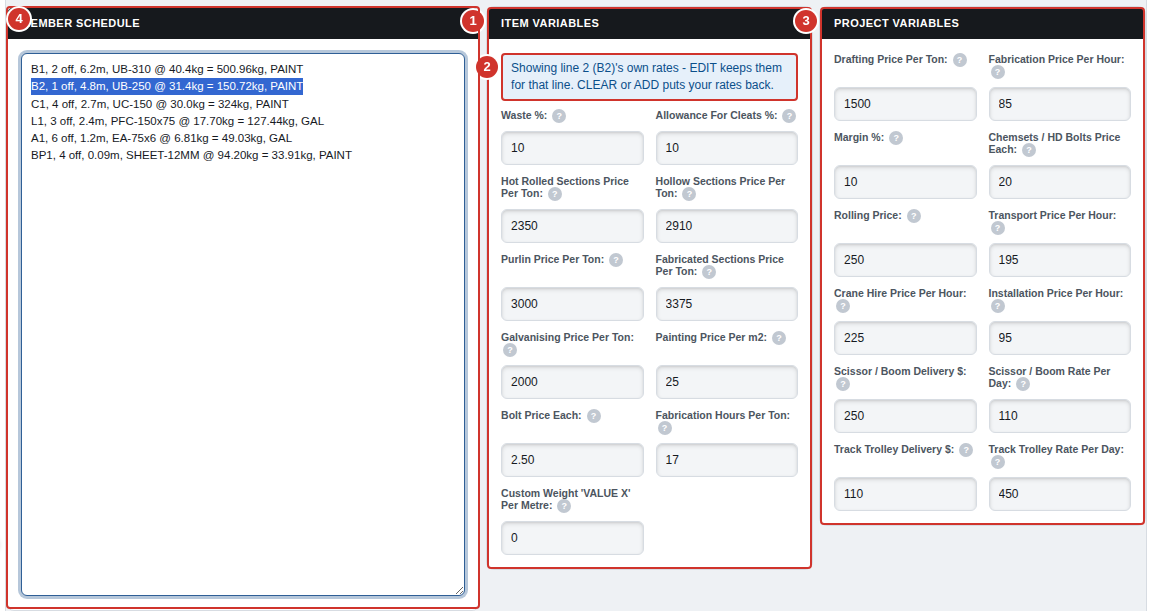Click the 'Showing line 2 (B2)'s own rates' notice
The height and width of the screenshot is (611, 1152).
pyautogui.click(x=649, y=76)
